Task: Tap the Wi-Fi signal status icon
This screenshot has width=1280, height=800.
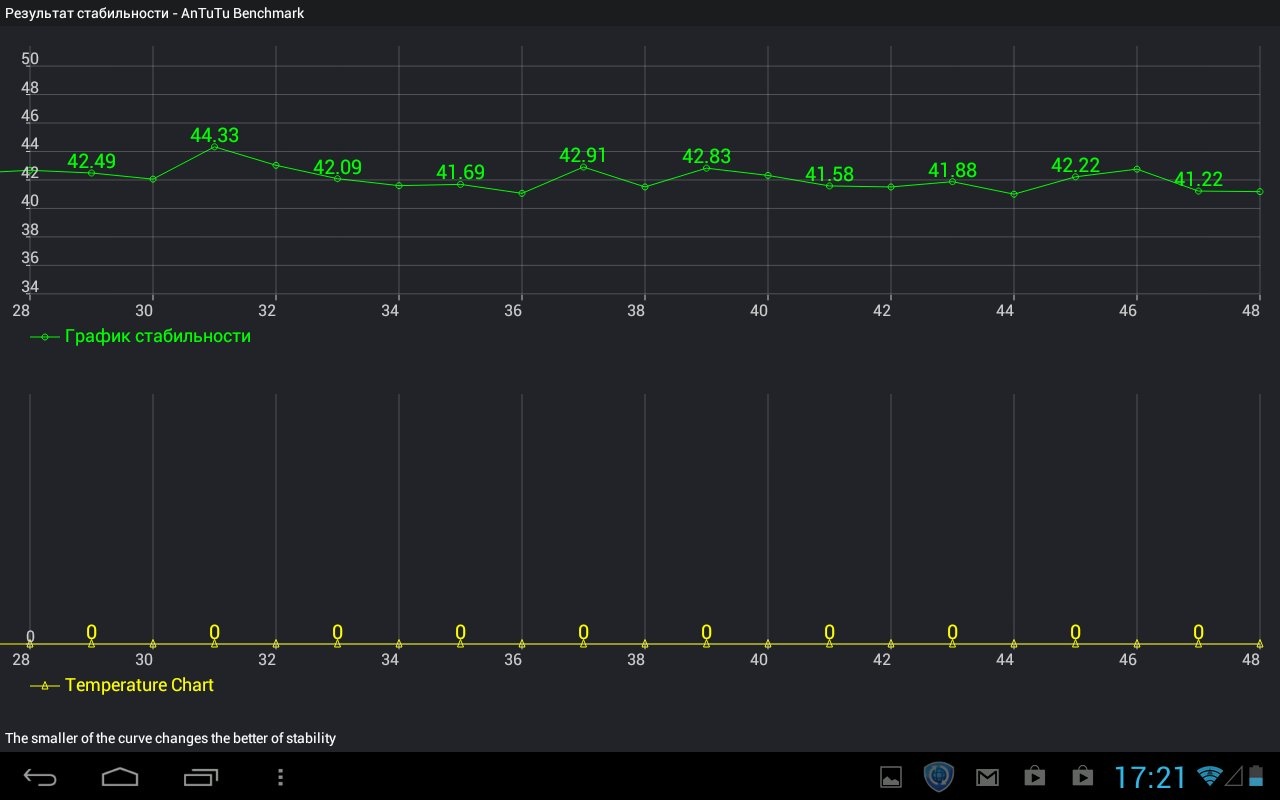Action: [1210, 776]
